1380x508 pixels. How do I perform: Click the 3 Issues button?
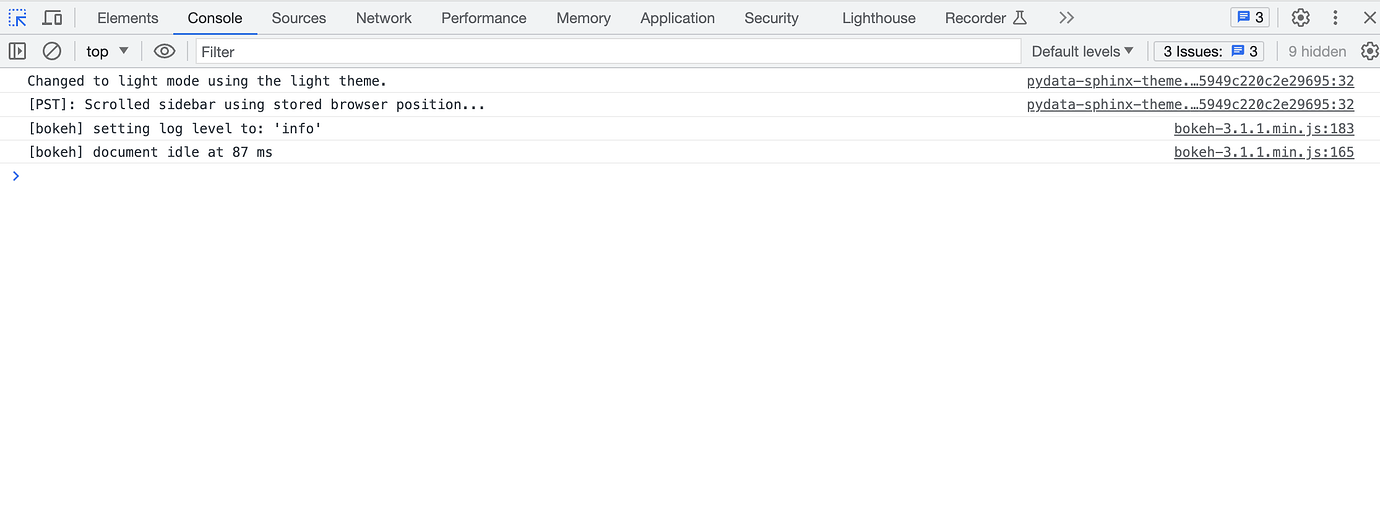click(x=1209, y=51)
